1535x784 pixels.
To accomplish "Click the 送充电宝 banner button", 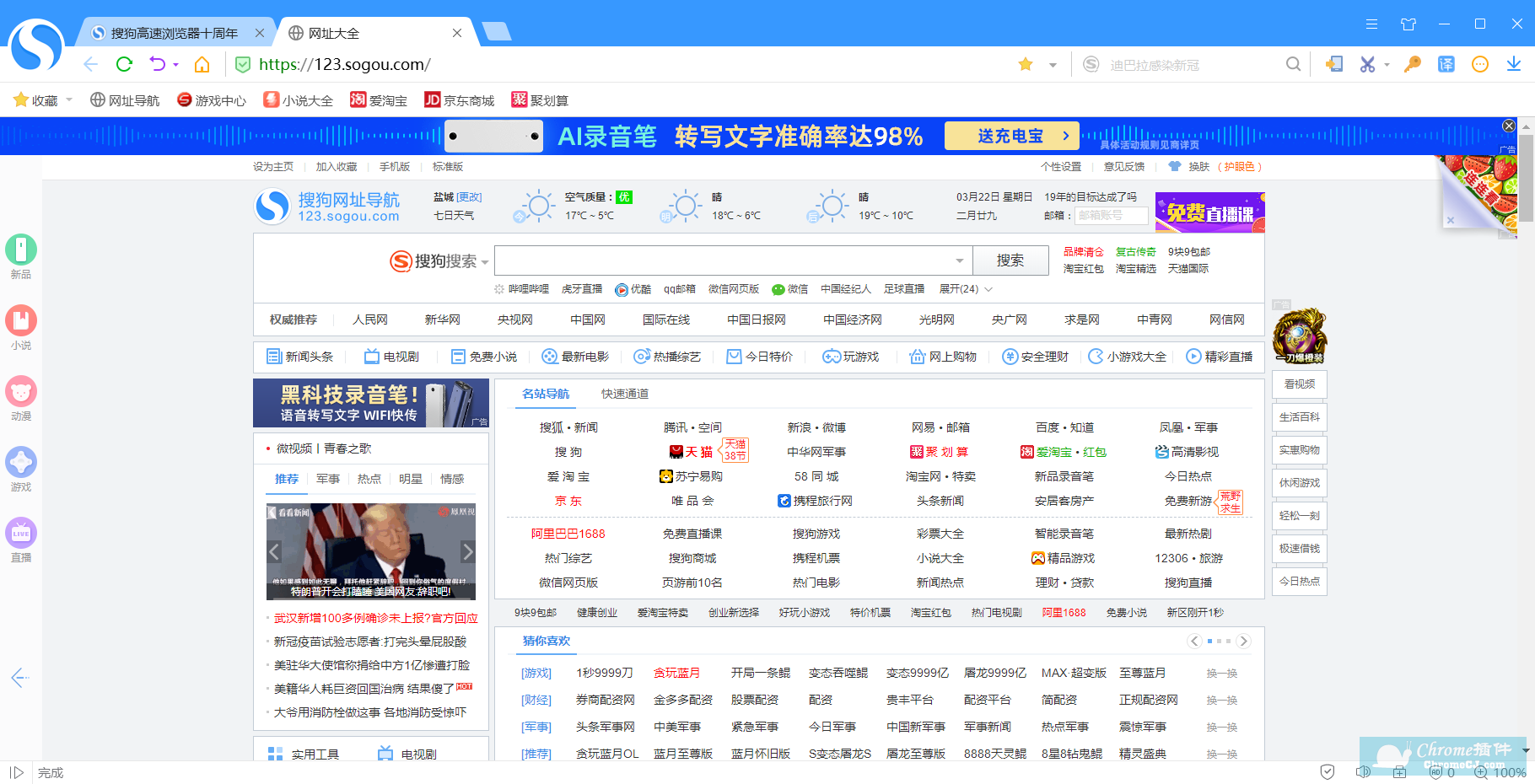I will pos(1013,136).
